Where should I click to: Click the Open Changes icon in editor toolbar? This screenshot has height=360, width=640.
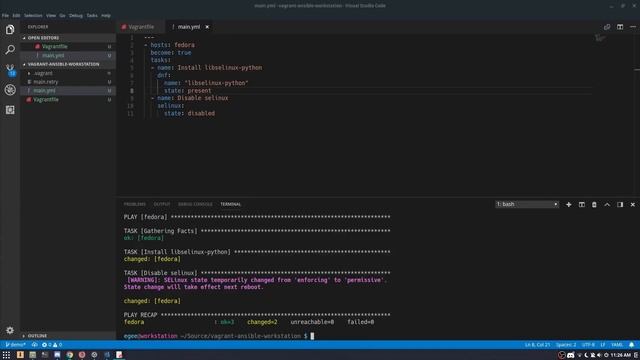click(607, 27)
